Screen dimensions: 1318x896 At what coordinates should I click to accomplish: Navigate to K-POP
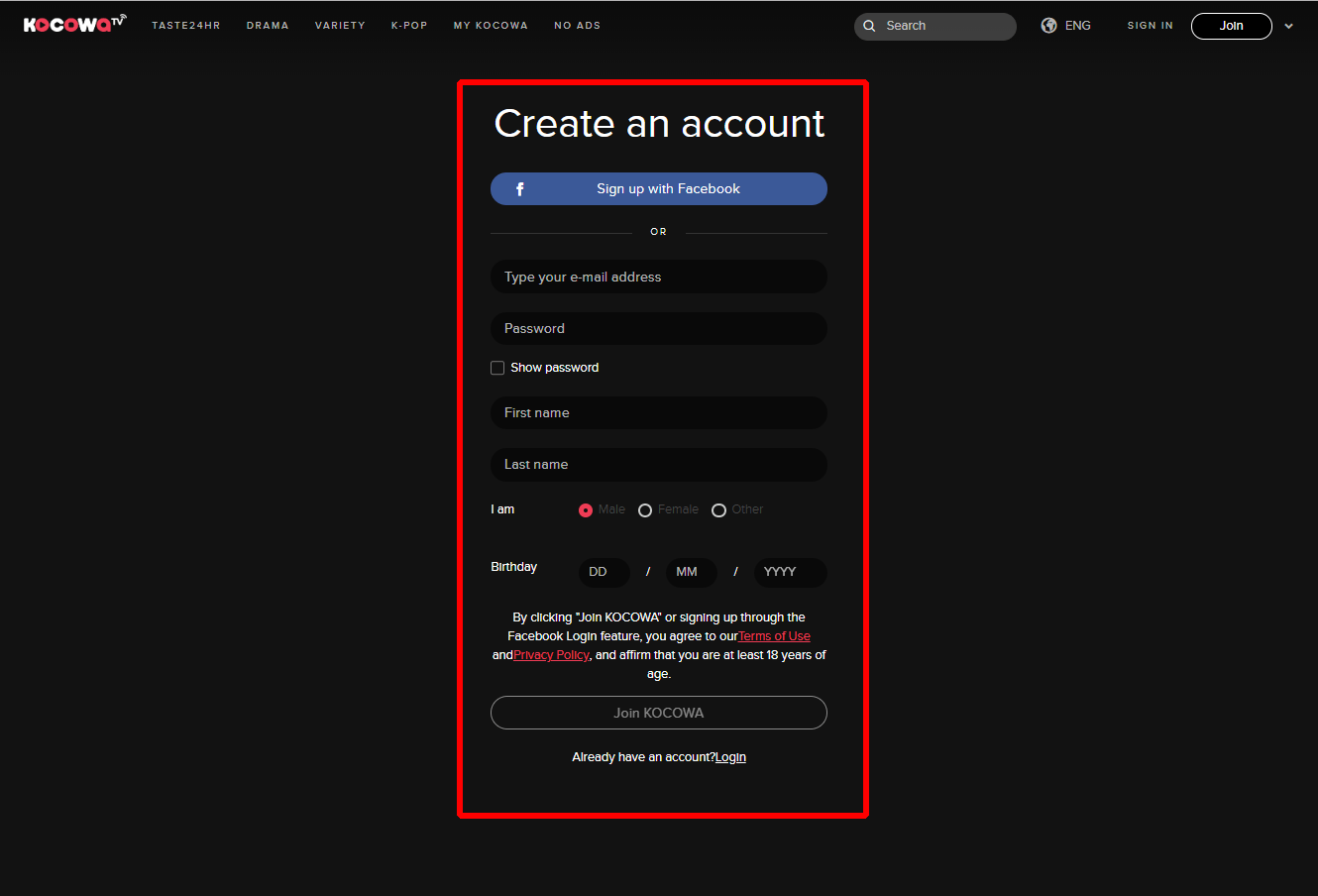pyautogui.click(x=409, y=26)
